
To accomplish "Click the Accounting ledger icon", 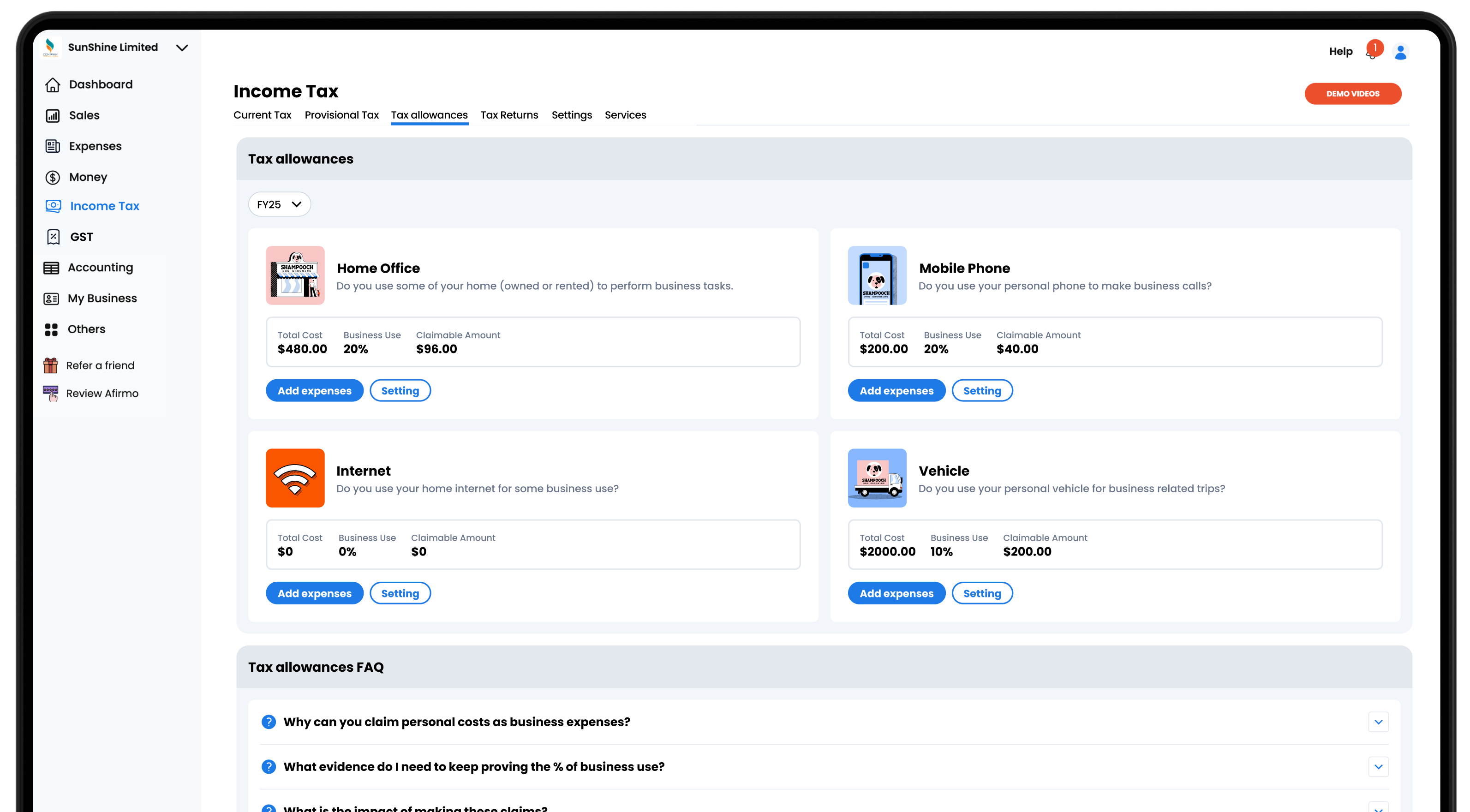I will pyautogui.click(x=51, y=268).
